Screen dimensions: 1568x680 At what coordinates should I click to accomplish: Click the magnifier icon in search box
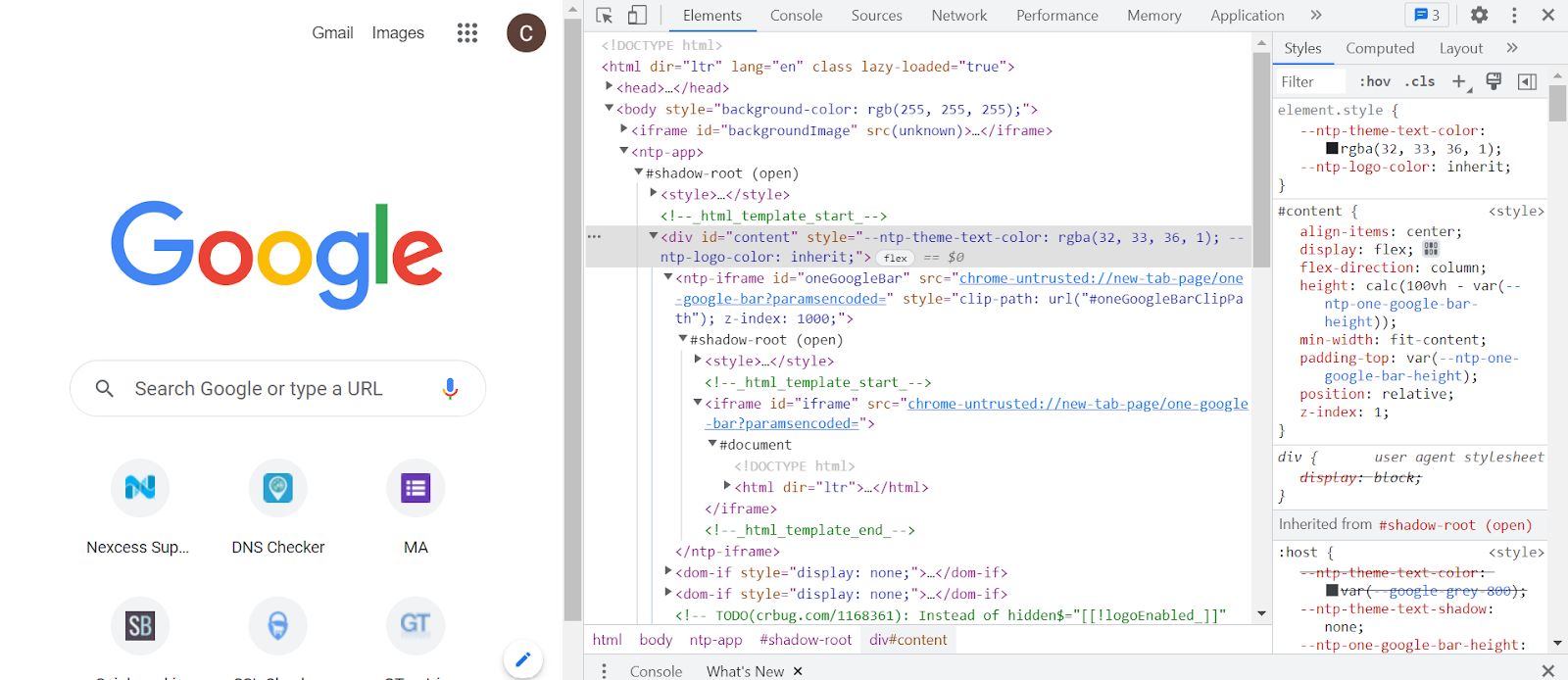click(105, 389)
